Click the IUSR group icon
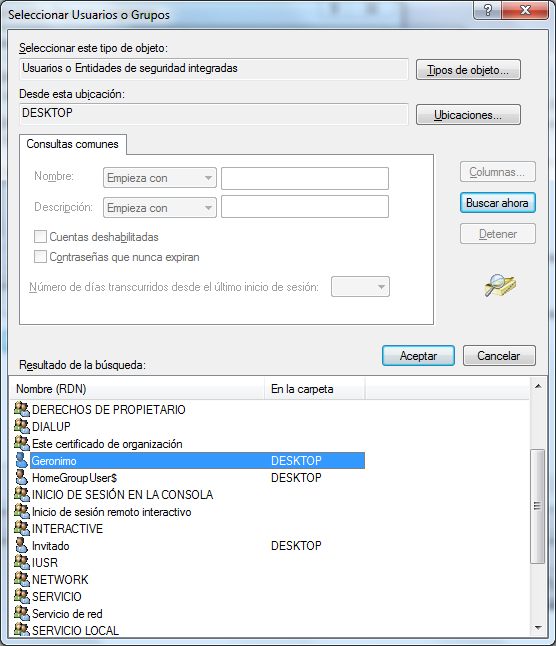This screenshot has width=556, height=646. coord(21,562)
